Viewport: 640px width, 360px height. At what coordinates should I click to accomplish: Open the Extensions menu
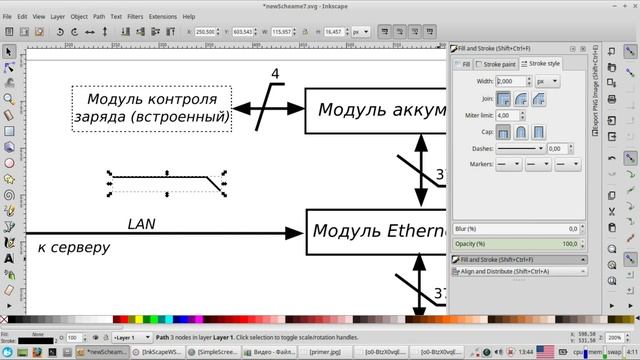pos(162,17)
